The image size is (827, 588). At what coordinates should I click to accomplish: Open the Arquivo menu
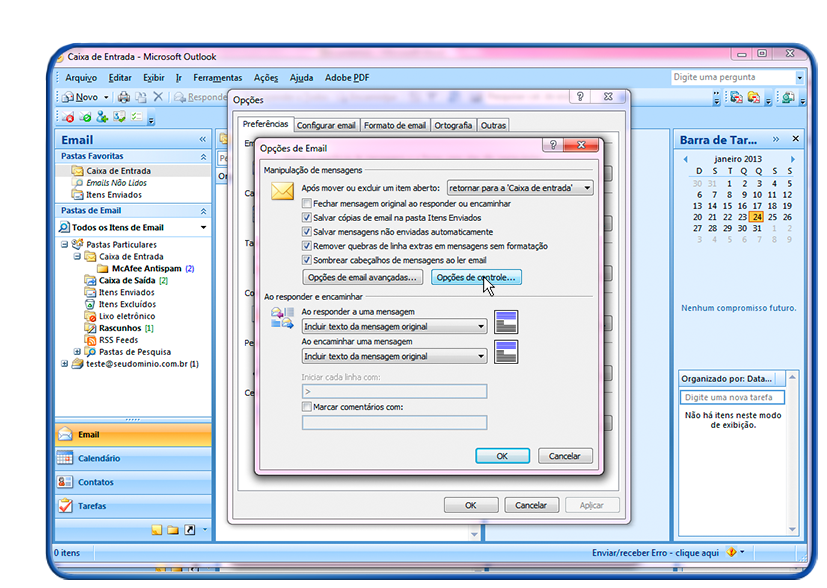click(x=81, y=78)
